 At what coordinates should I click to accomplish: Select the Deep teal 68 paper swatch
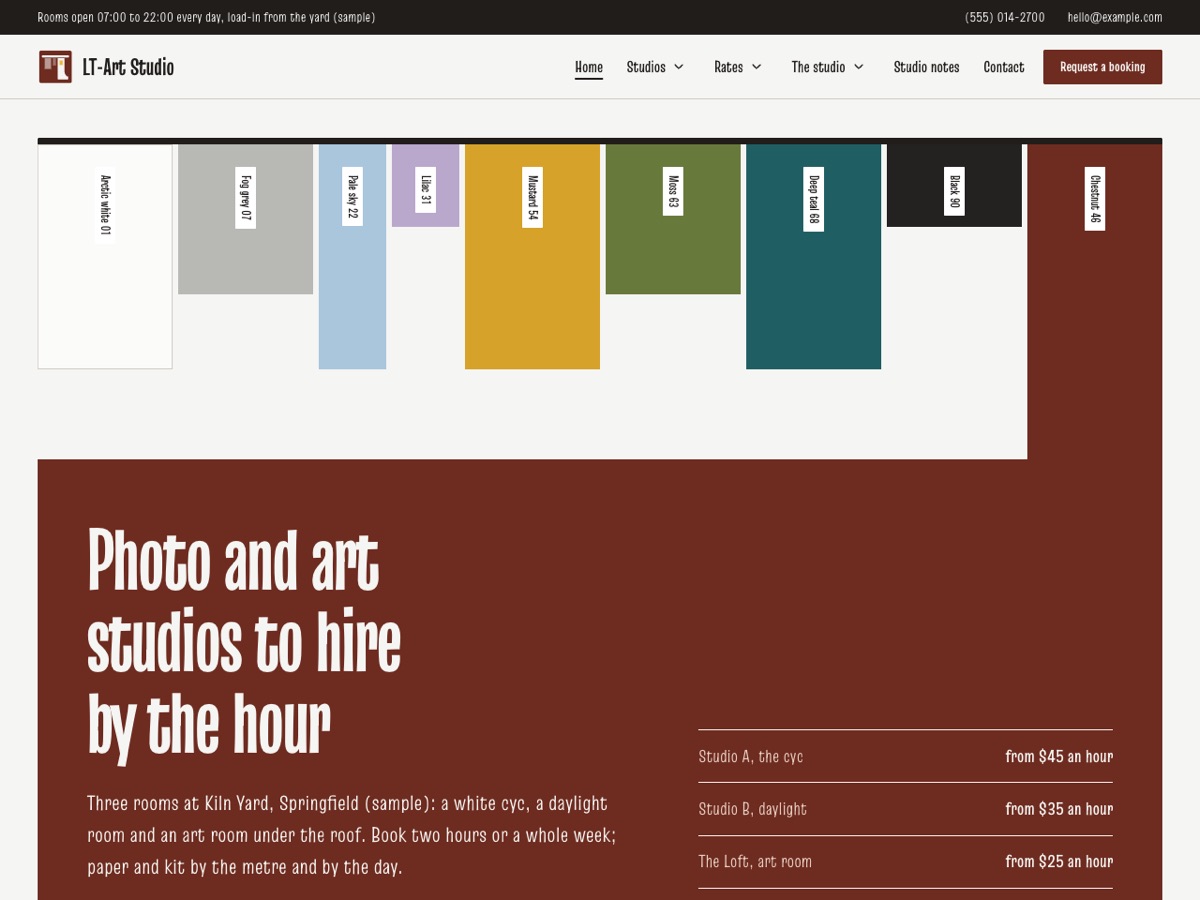pos(813,256)
